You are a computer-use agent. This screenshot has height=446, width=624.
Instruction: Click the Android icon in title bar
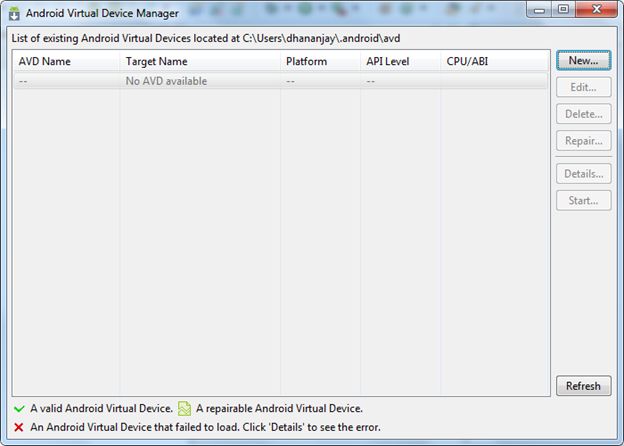pyautogui.click(x=14, y=14)
